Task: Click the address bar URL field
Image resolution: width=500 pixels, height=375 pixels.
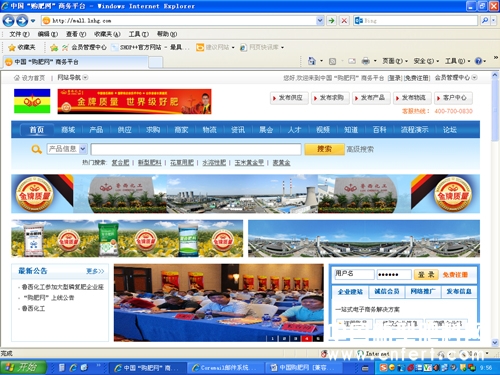Action: click(x=179, y=21)
